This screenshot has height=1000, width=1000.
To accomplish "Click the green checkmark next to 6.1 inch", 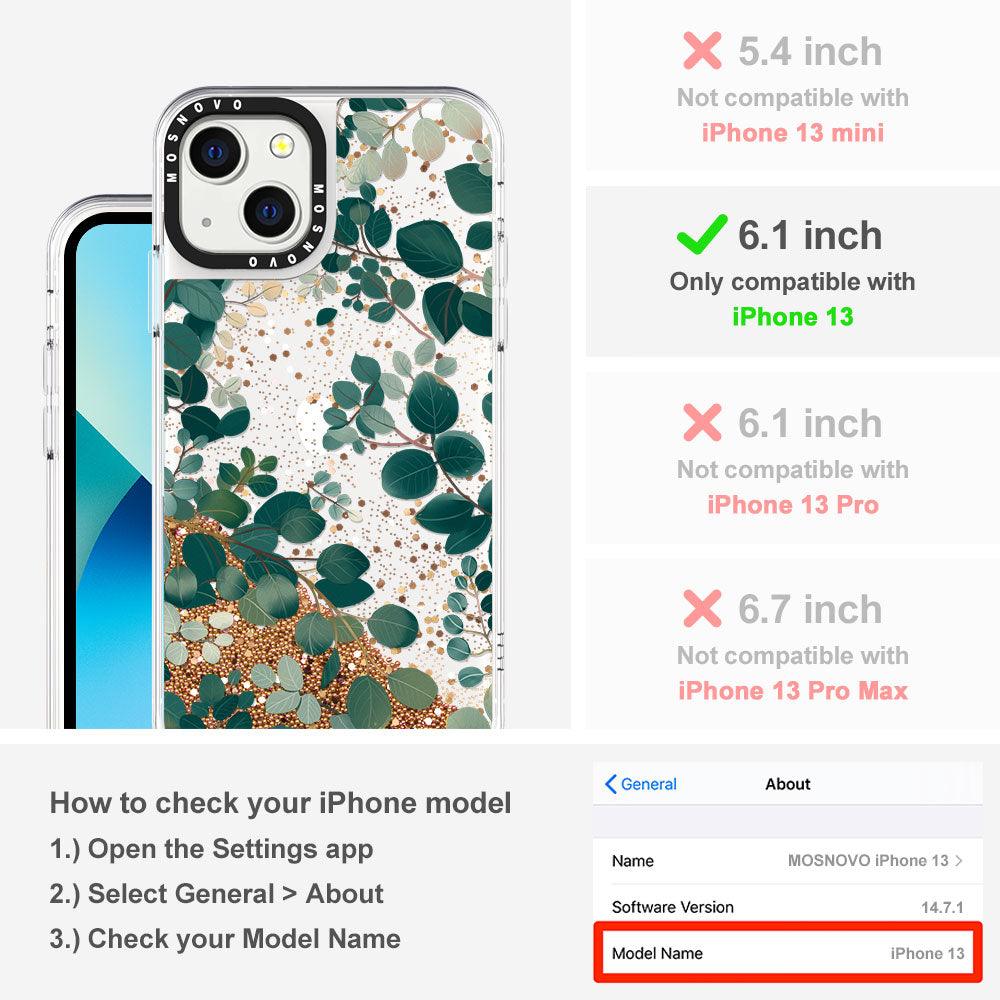I will pos(702,234).
